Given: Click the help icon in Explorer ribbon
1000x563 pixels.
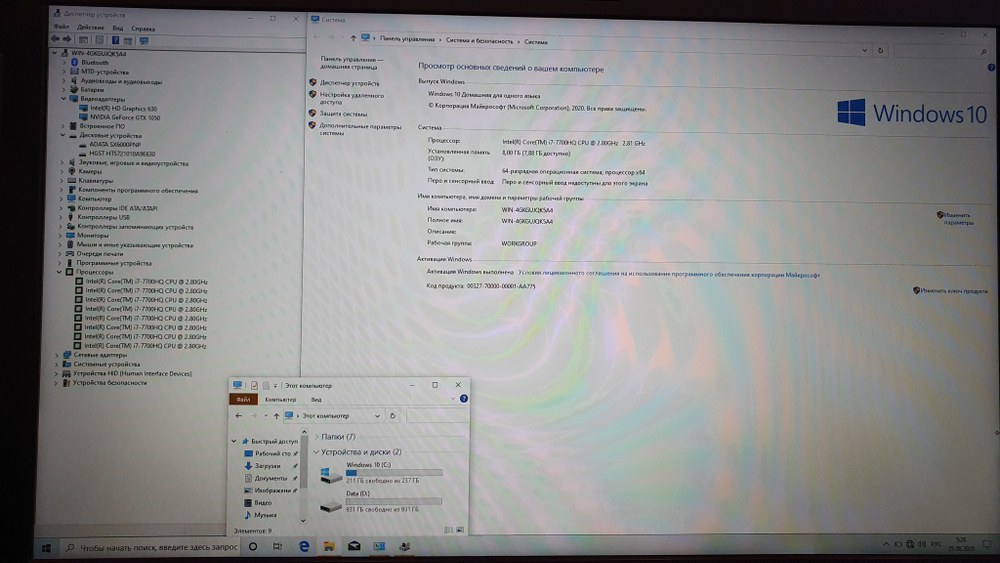Looking at the screenshot, I should 464,398.
